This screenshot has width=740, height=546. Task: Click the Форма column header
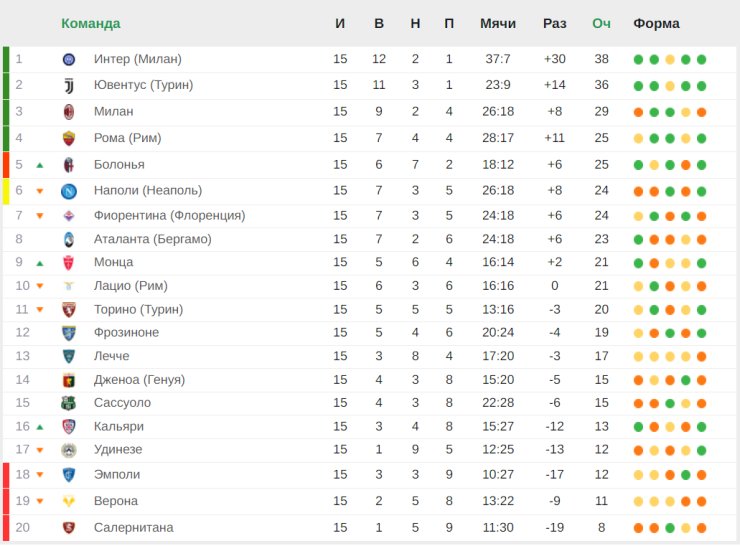pyautogui.click(x=656, y=23)
